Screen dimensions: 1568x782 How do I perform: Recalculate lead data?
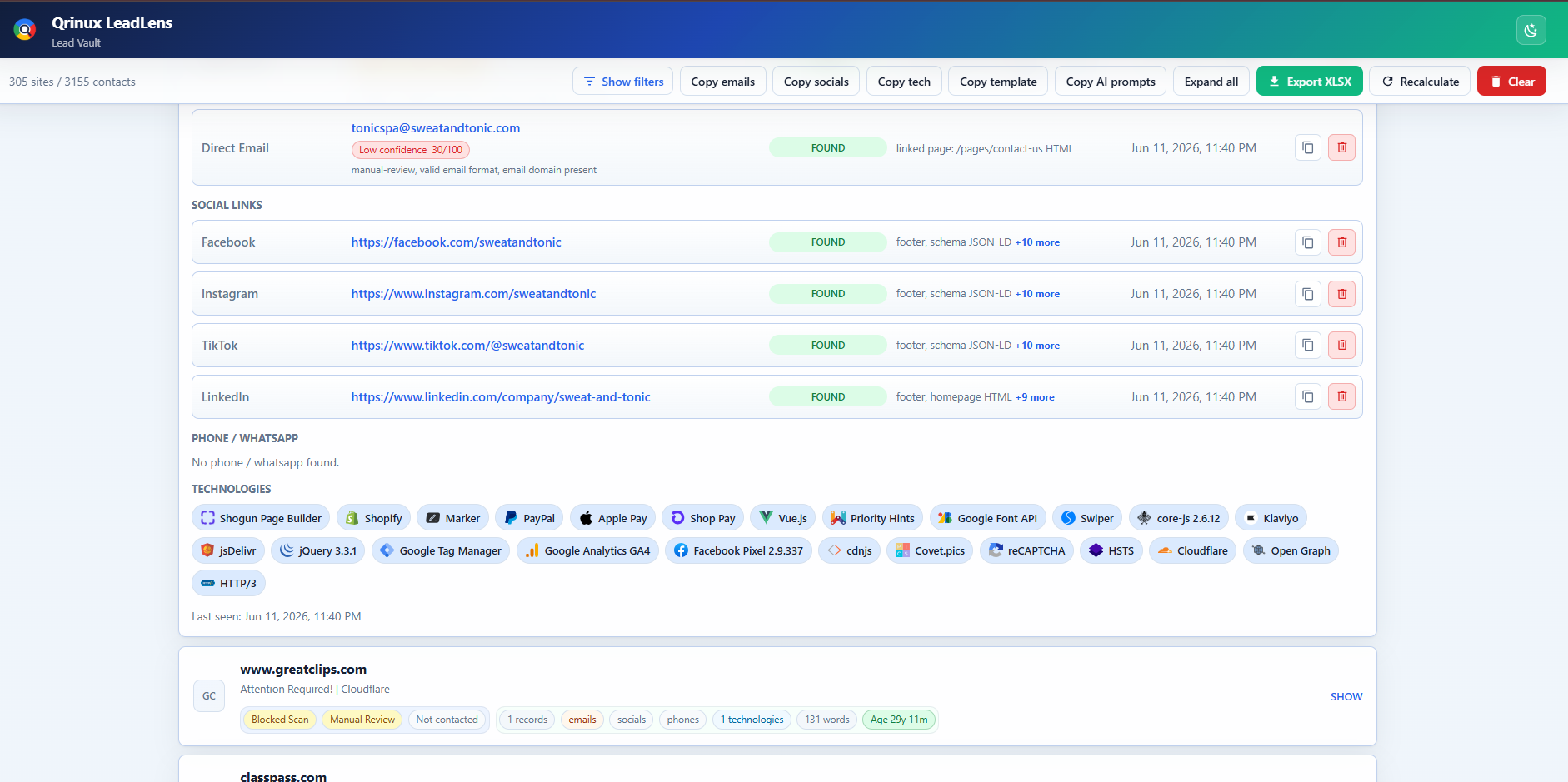point(1420,82)
